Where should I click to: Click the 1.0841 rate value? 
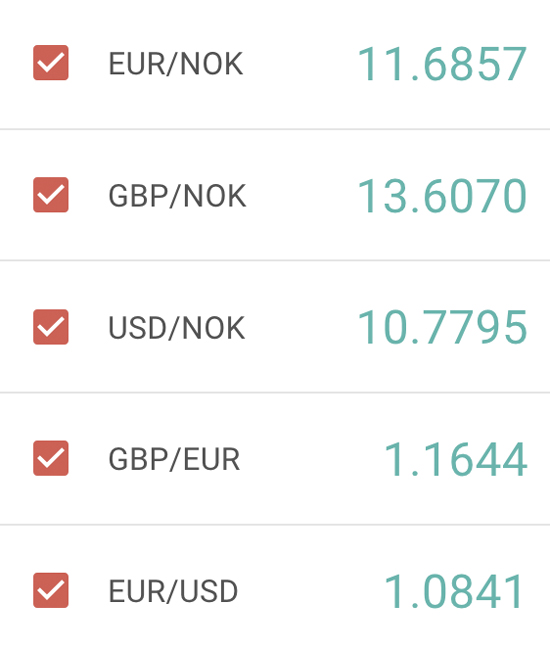click(454, 591)
